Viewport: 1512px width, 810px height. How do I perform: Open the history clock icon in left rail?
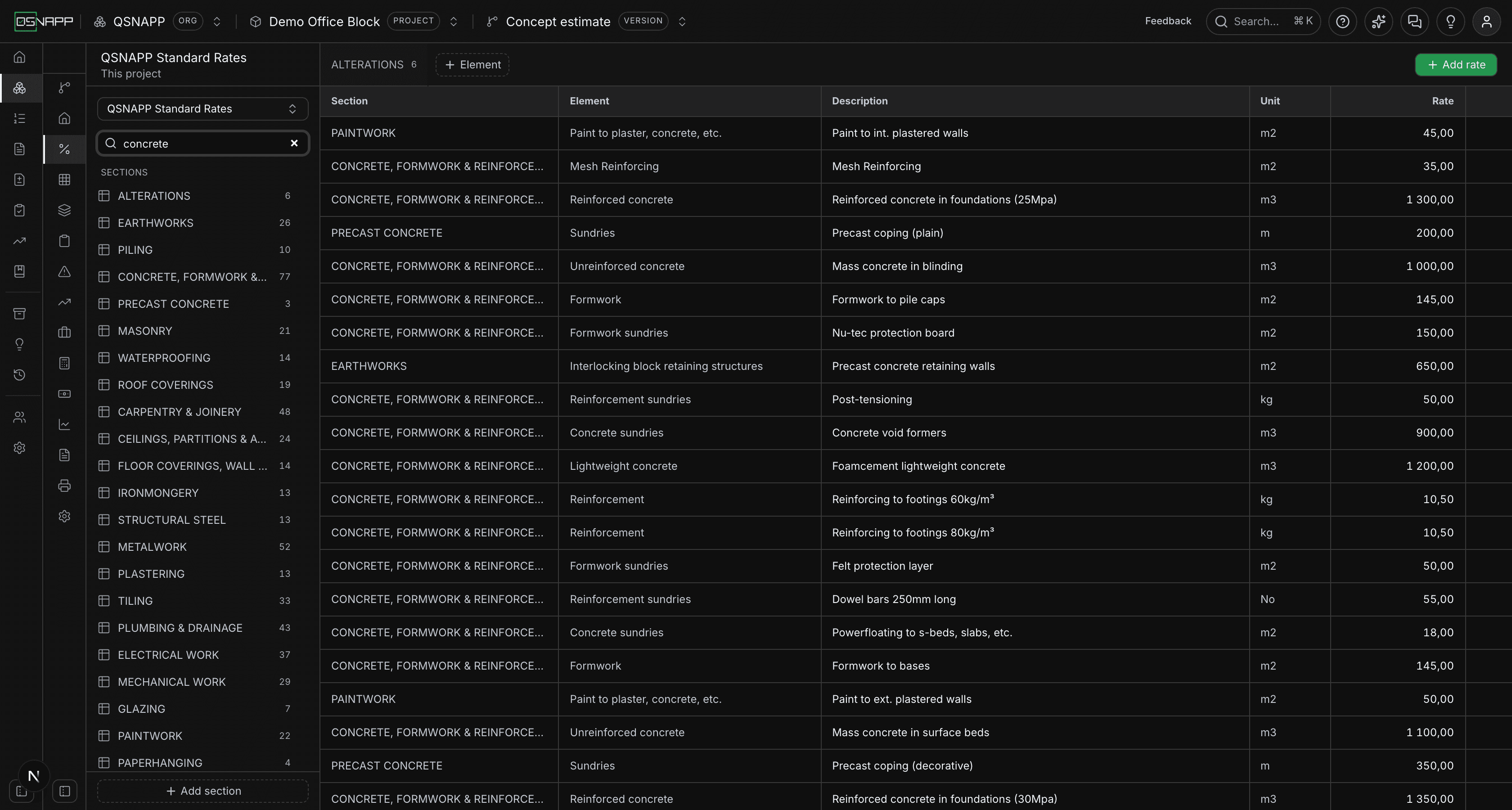tap(20, 374)
